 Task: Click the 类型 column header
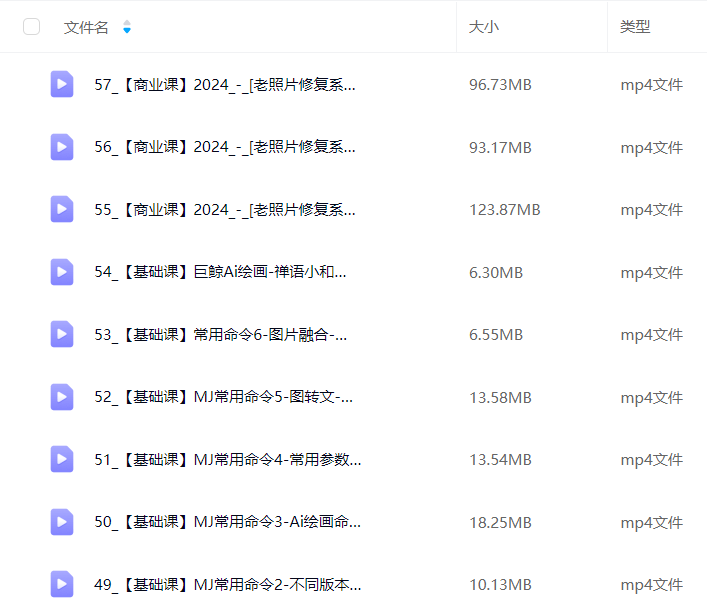[x=635, y=27]
